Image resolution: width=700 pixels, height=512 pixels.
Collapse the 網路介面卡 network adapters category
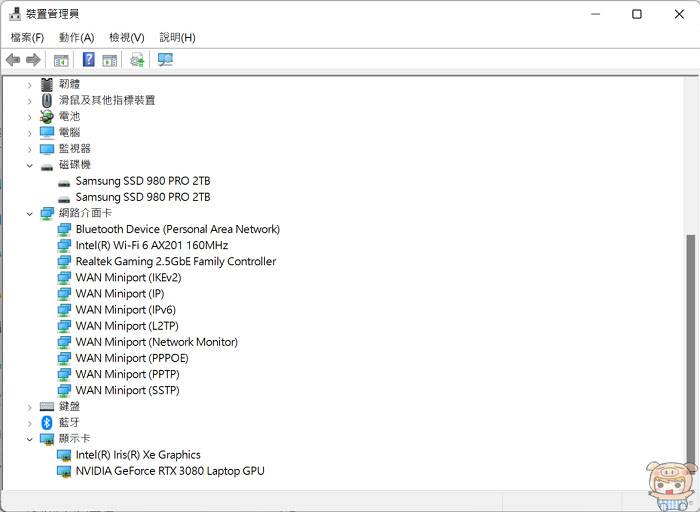(x=29, y=214)
